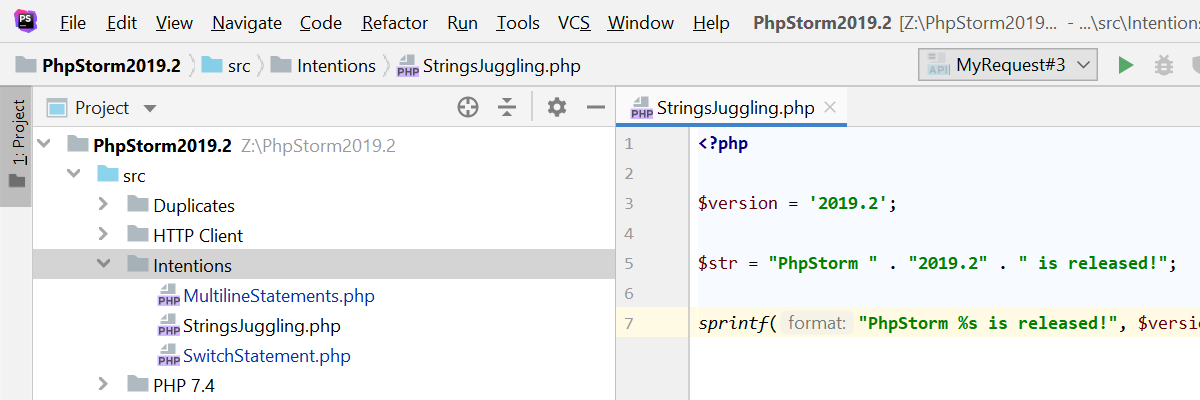Select SwitchStatement.php in the project tree
This screenshot has height=400, width=1200.
(x=266, y=356)
